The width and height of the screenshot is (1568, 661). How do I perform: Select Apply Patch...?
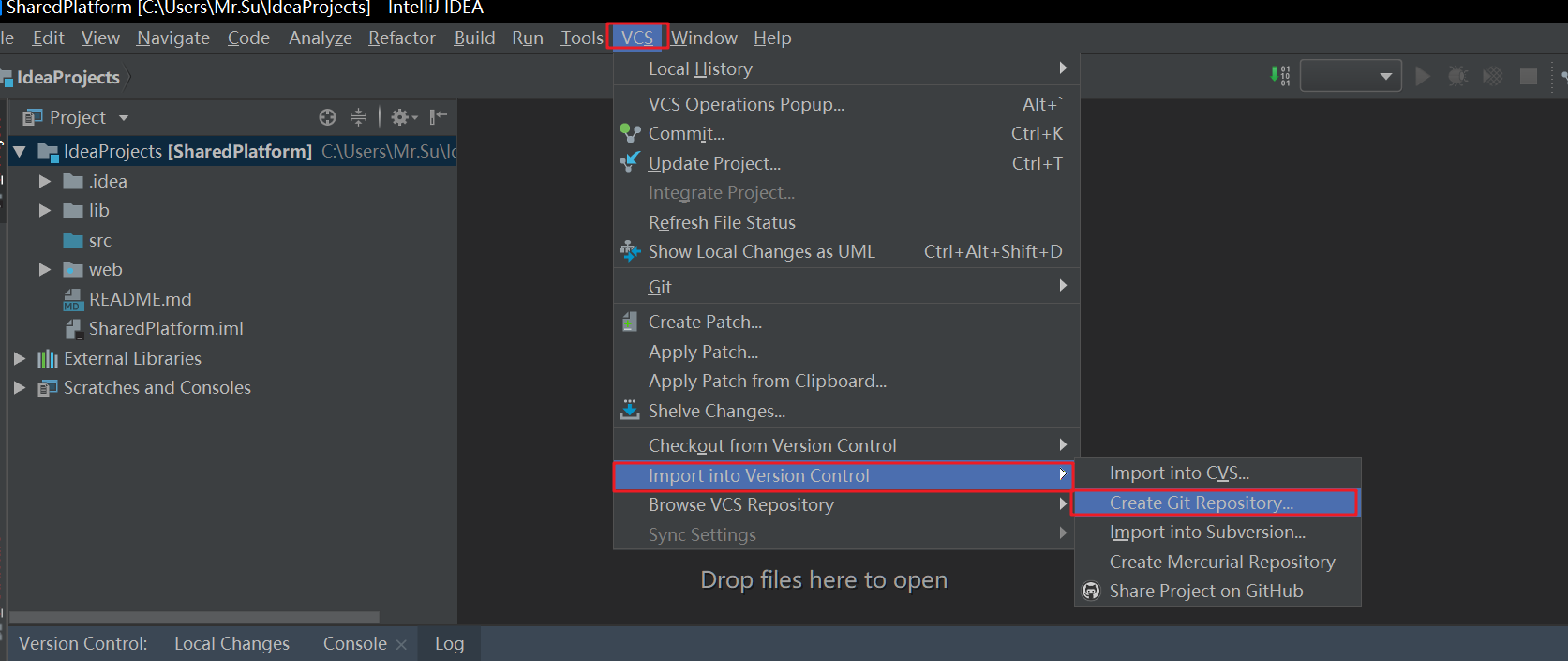click(846, 352)
